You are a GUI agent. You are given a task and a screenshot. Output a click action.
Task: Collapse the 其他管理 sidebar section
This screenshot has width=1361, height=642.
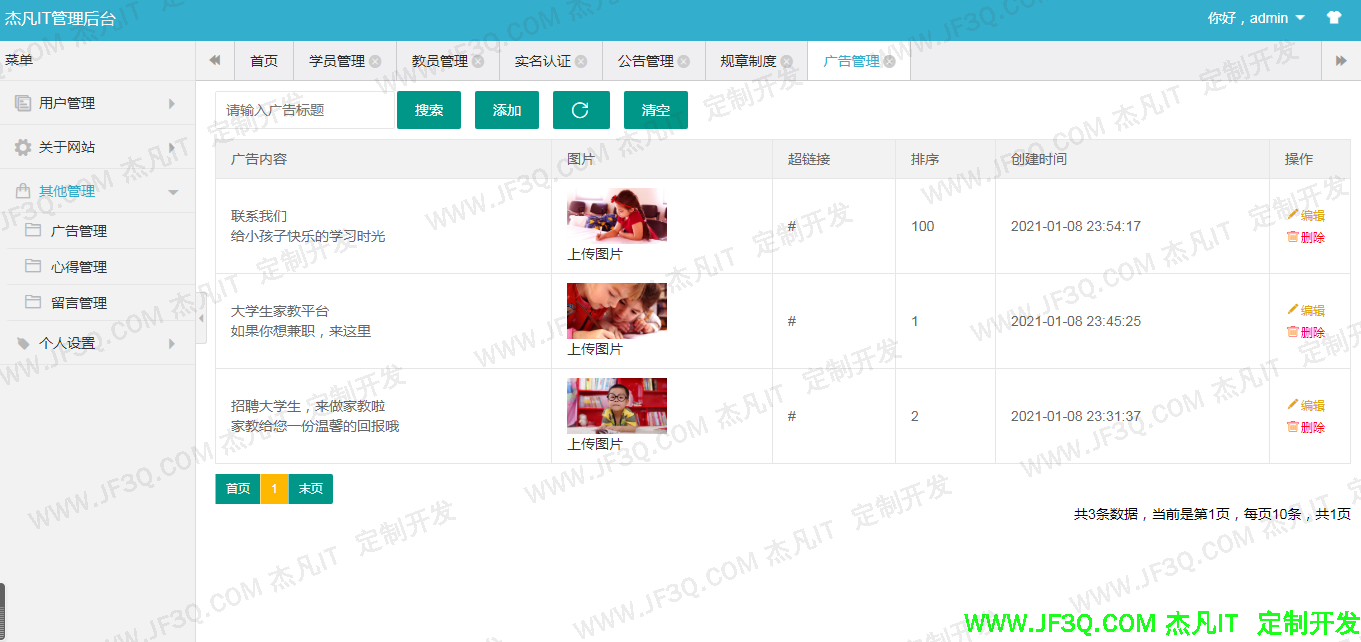point(66,190)
